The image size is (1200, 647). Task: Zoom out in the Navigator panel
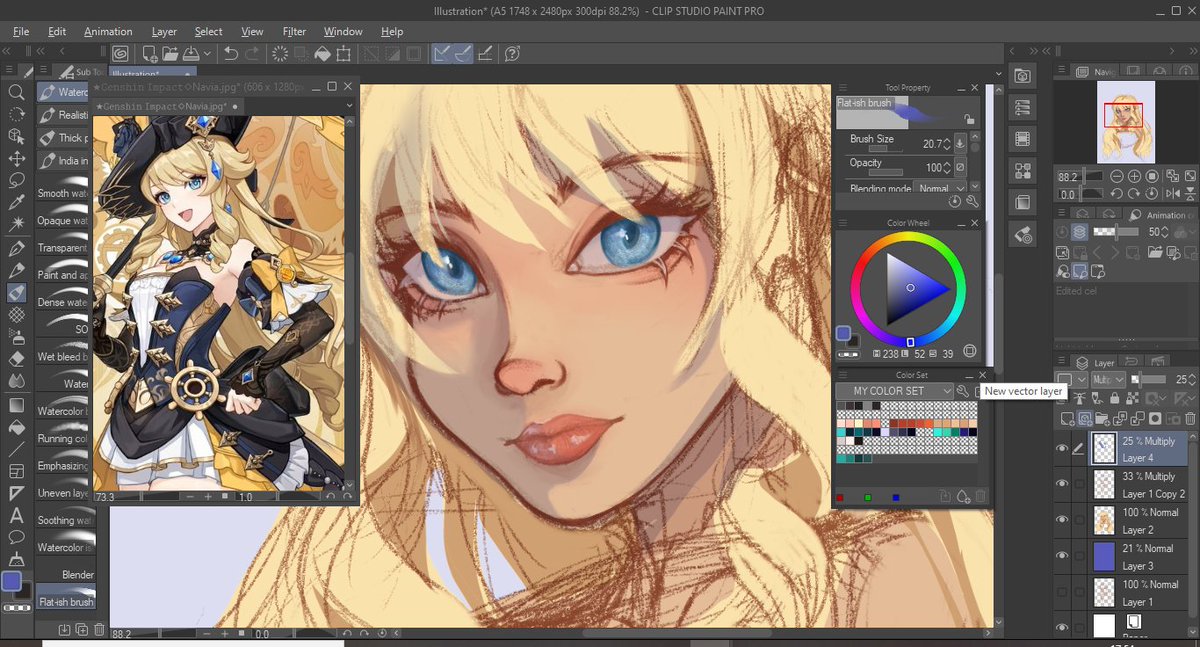pyautogui.click(x=1115, y=176)
